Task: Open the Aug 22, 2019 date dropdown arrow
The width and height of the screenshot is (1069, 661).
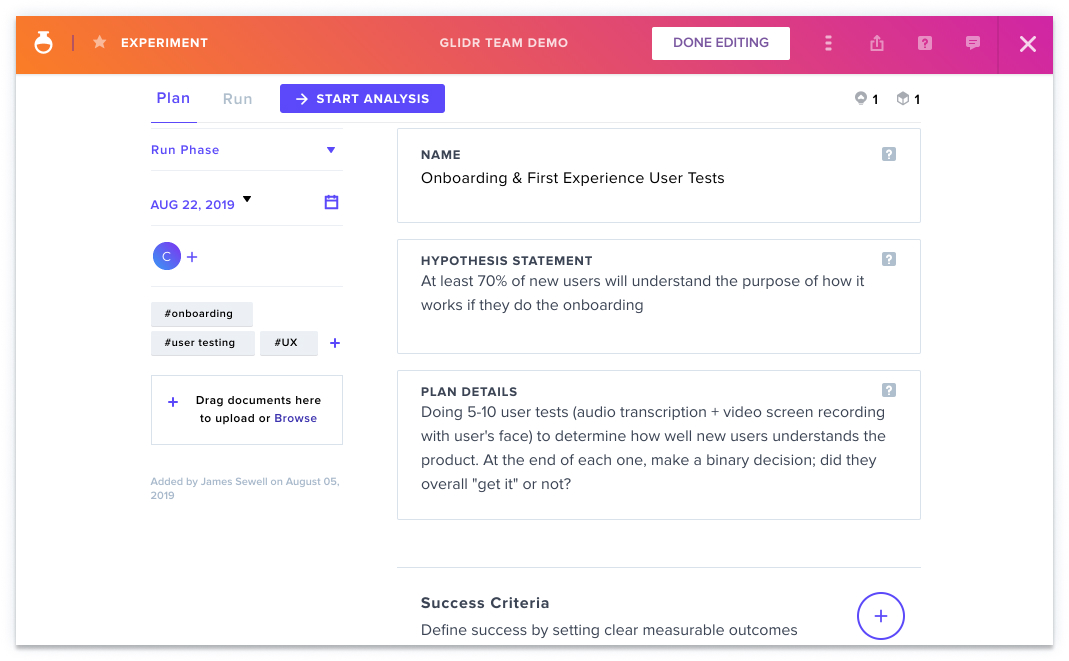Action: pos(247,199)
